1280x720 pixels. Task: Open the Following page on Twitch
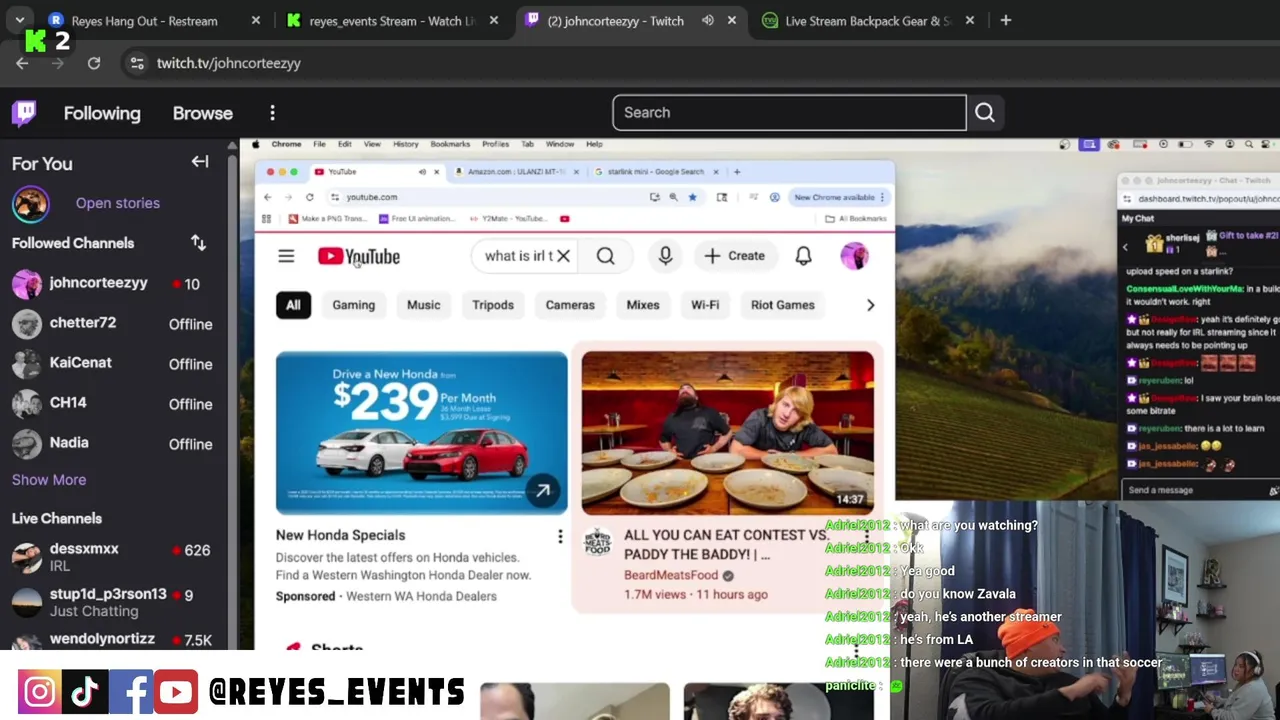102,113
